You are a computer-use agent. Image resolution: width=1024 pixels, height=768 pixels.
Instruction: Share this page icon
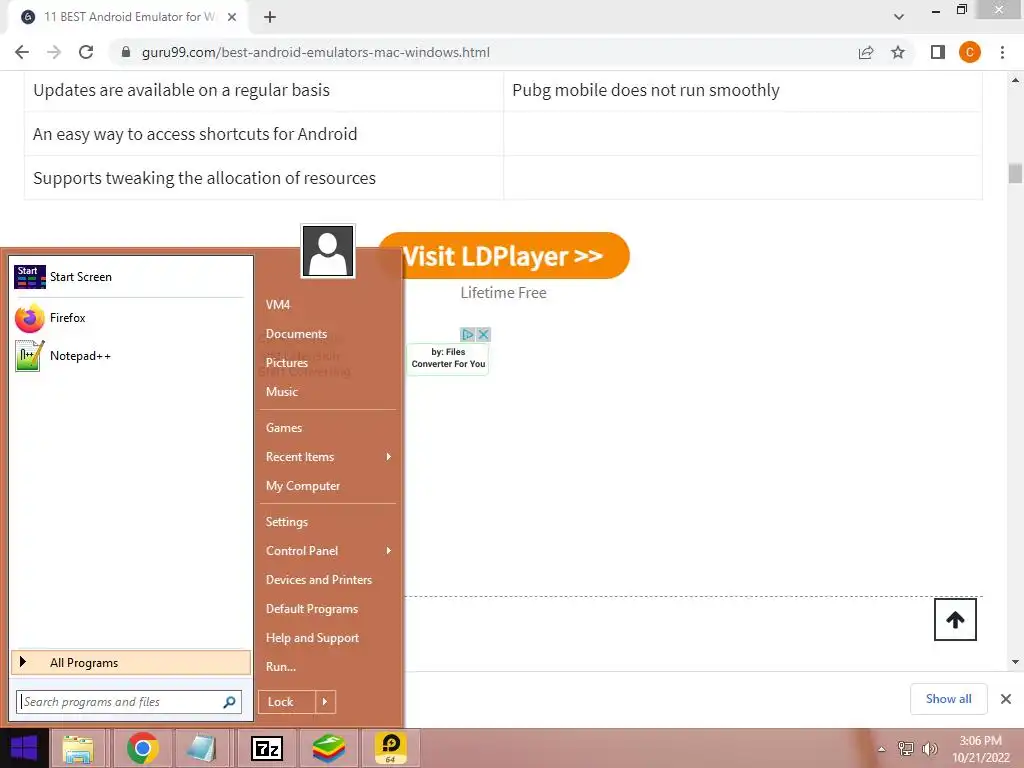click(x=866, y=52)
